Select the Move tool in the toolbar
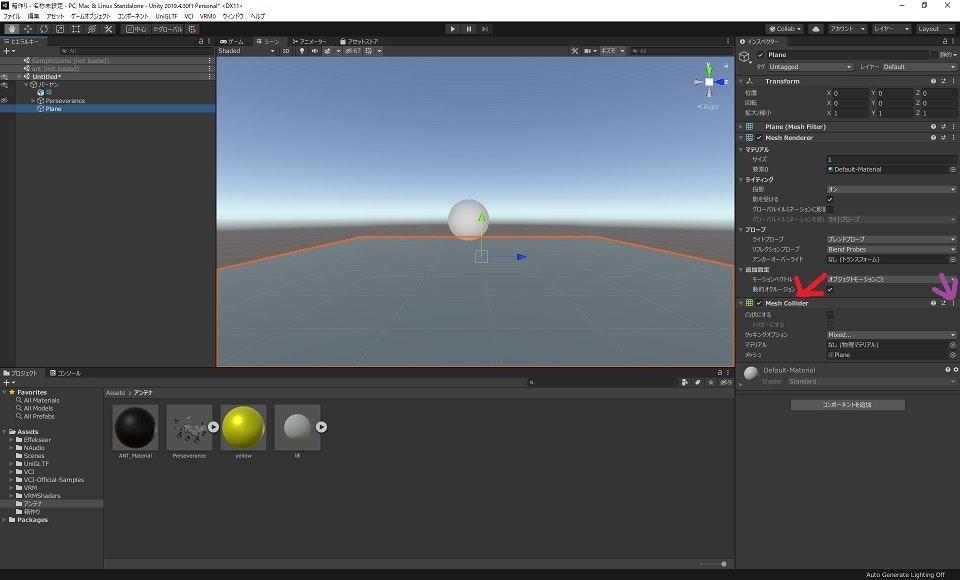Screen dimensions: 960x580 point(28,29)
